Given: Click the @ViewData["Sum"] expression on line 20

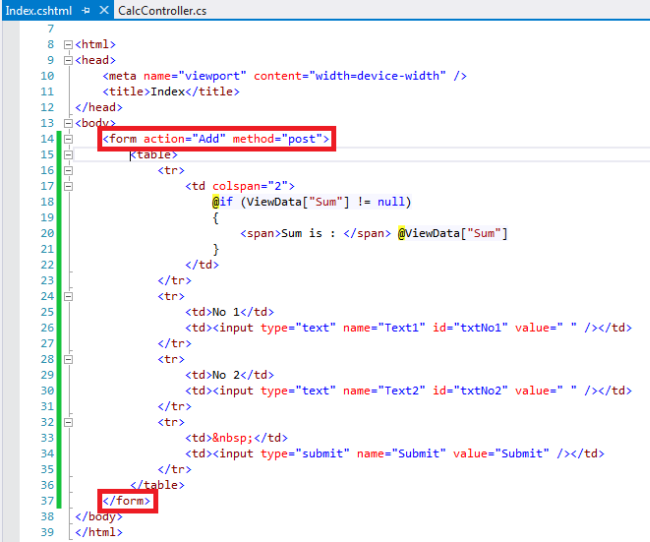Looking at the screenshot, I should tap(453, 233).
